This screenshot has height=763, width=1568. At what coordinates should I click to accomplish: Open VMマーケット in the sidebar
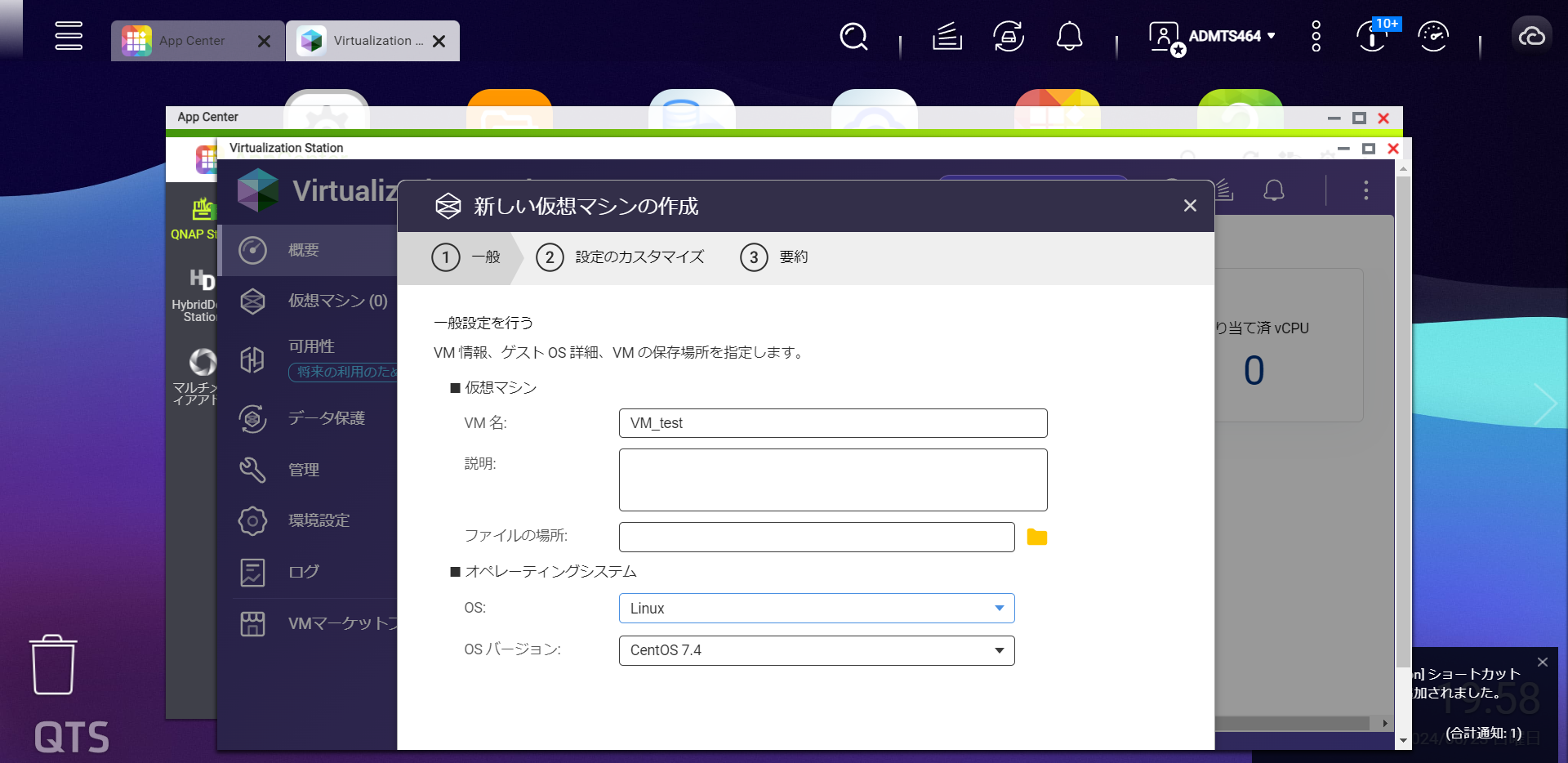[308, 623]
